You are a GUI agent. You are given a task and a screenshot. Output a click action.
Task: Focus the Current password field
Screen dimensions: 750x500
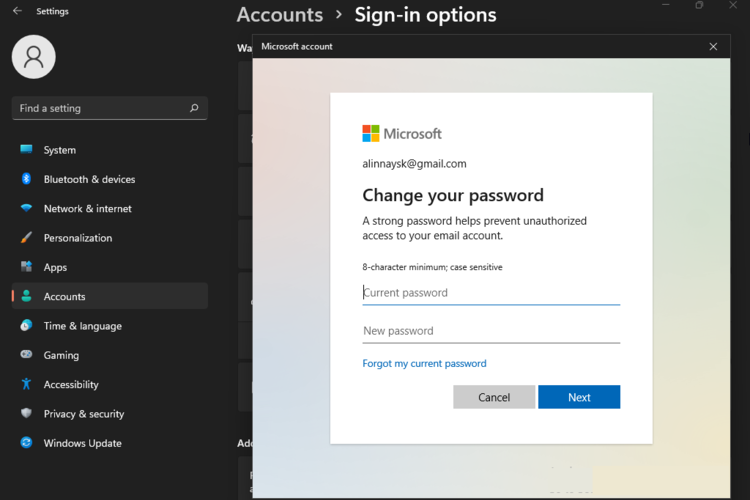(491, 293)
